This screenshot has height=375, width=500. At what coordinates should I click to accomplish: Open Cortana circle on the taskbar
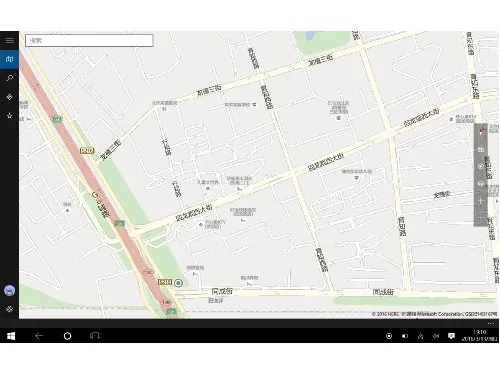click(x=67, y=336)
